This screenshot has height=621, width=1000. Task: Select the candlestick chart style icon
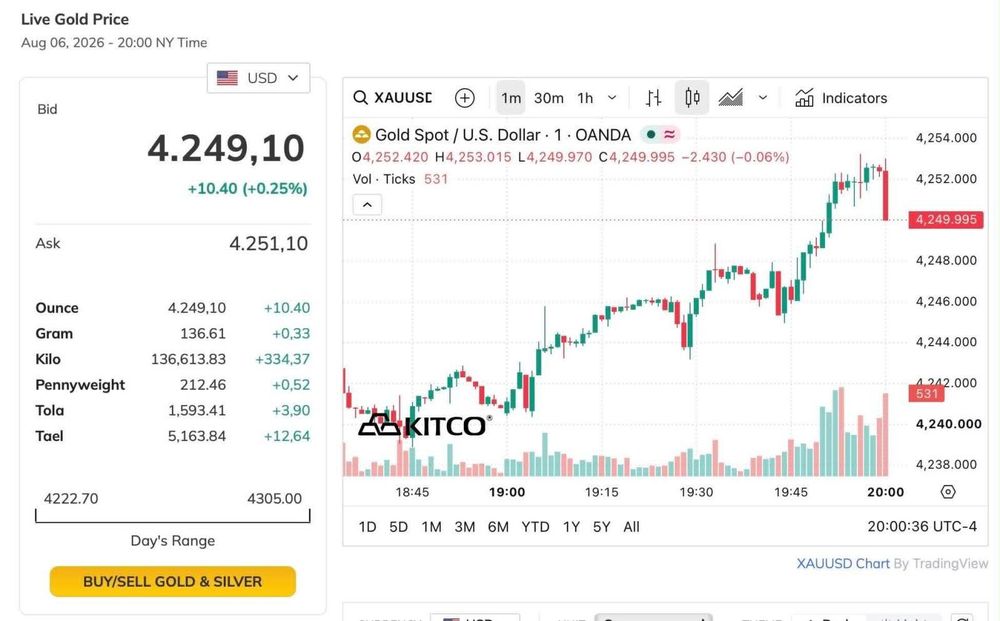692,98
